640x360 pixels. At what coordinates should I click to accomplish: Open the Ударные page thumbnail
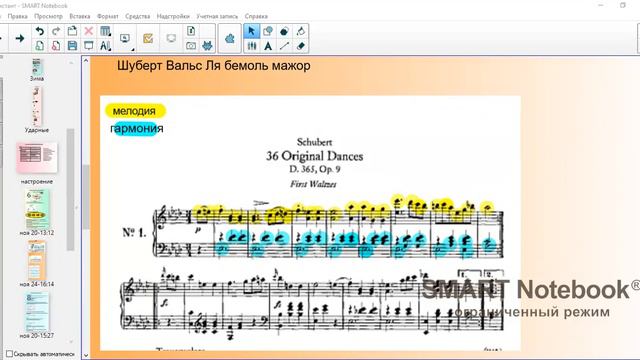(x=37, y=107)
